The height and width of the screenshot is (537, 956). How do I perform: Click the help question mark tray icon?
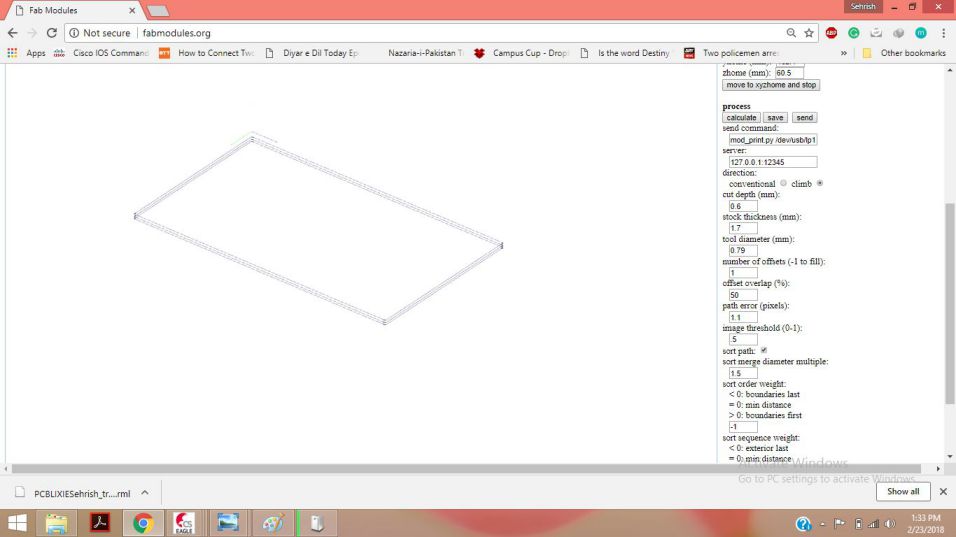point(803,524)
